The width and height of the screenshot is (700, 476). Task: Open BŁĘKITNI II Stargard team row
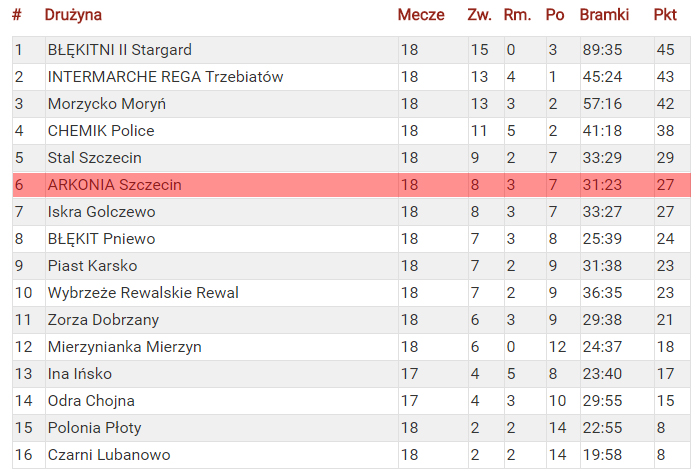click(x=351, y=50)
